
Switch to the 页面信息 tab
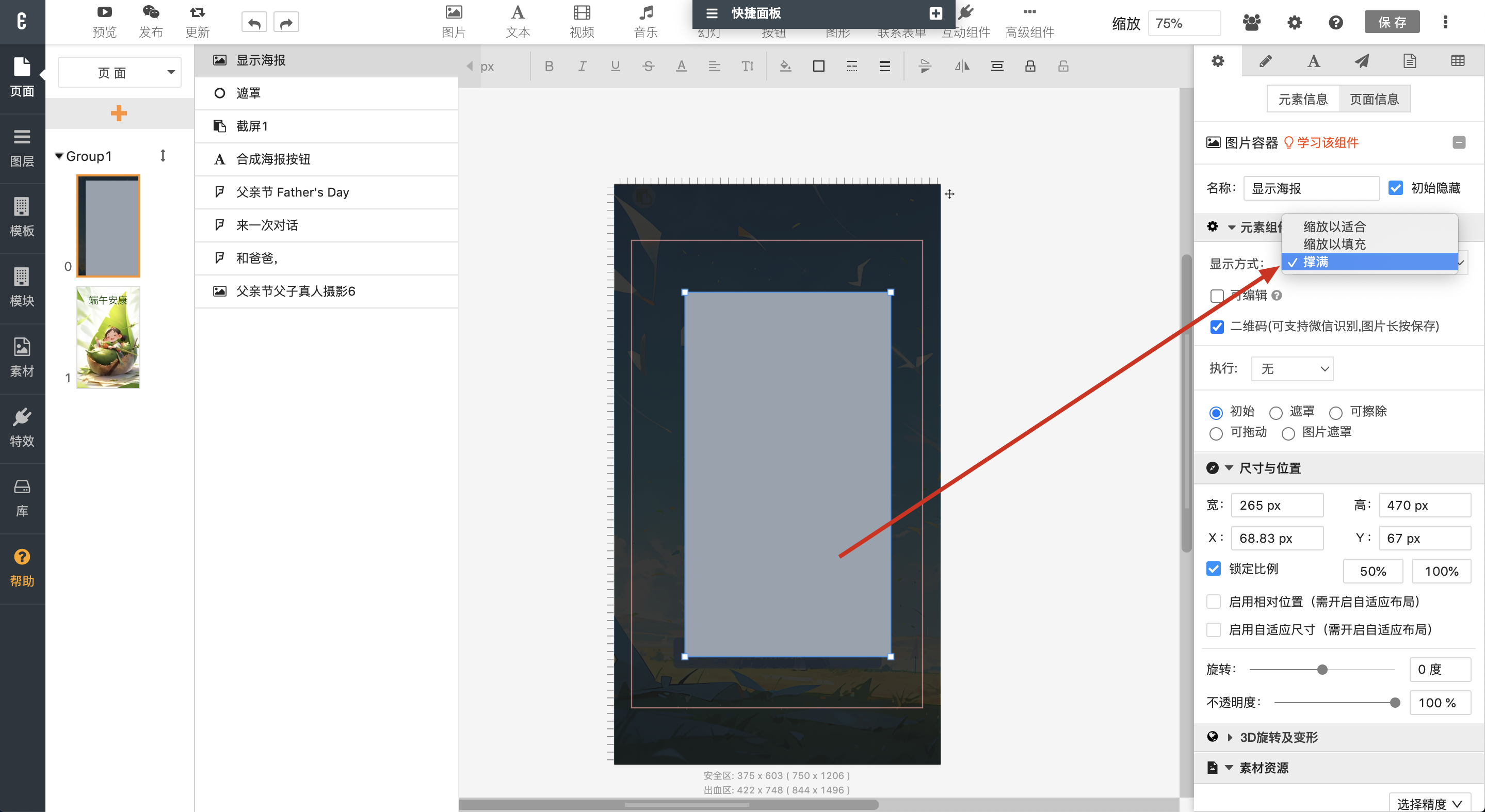1374,99
